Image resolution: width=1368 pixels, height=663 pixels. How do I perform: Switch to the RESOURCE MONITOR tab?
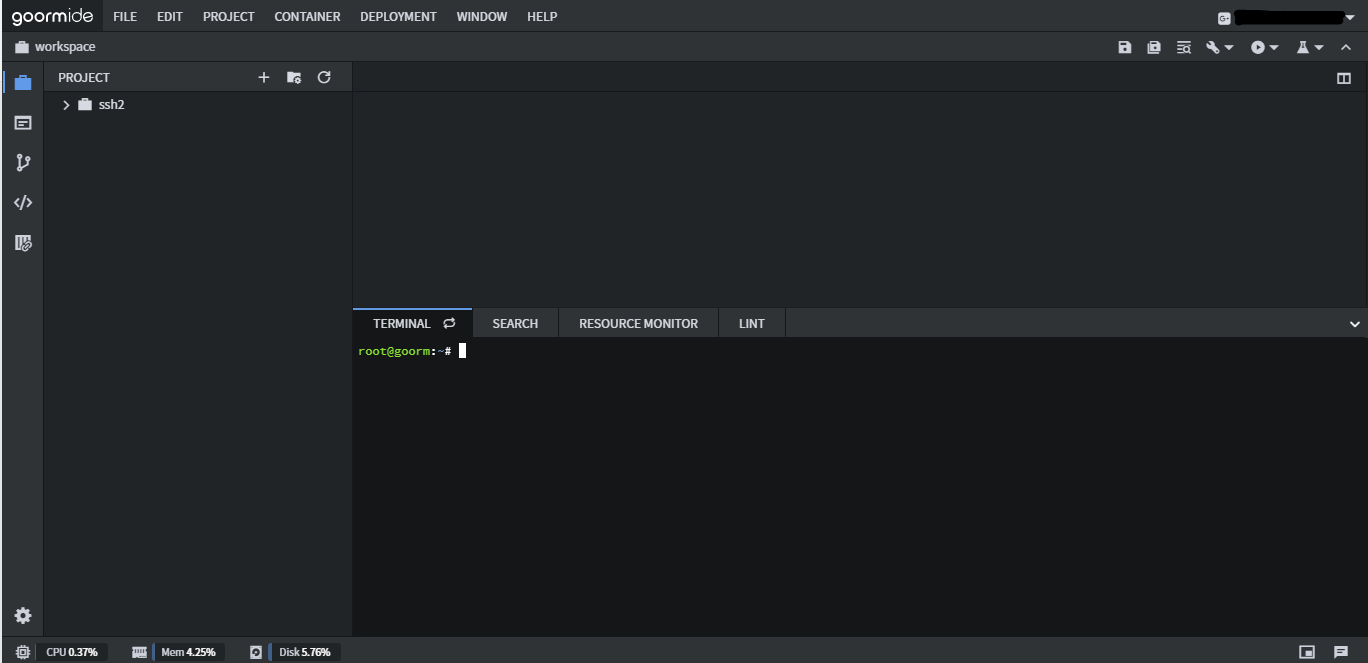click(638, 324)
